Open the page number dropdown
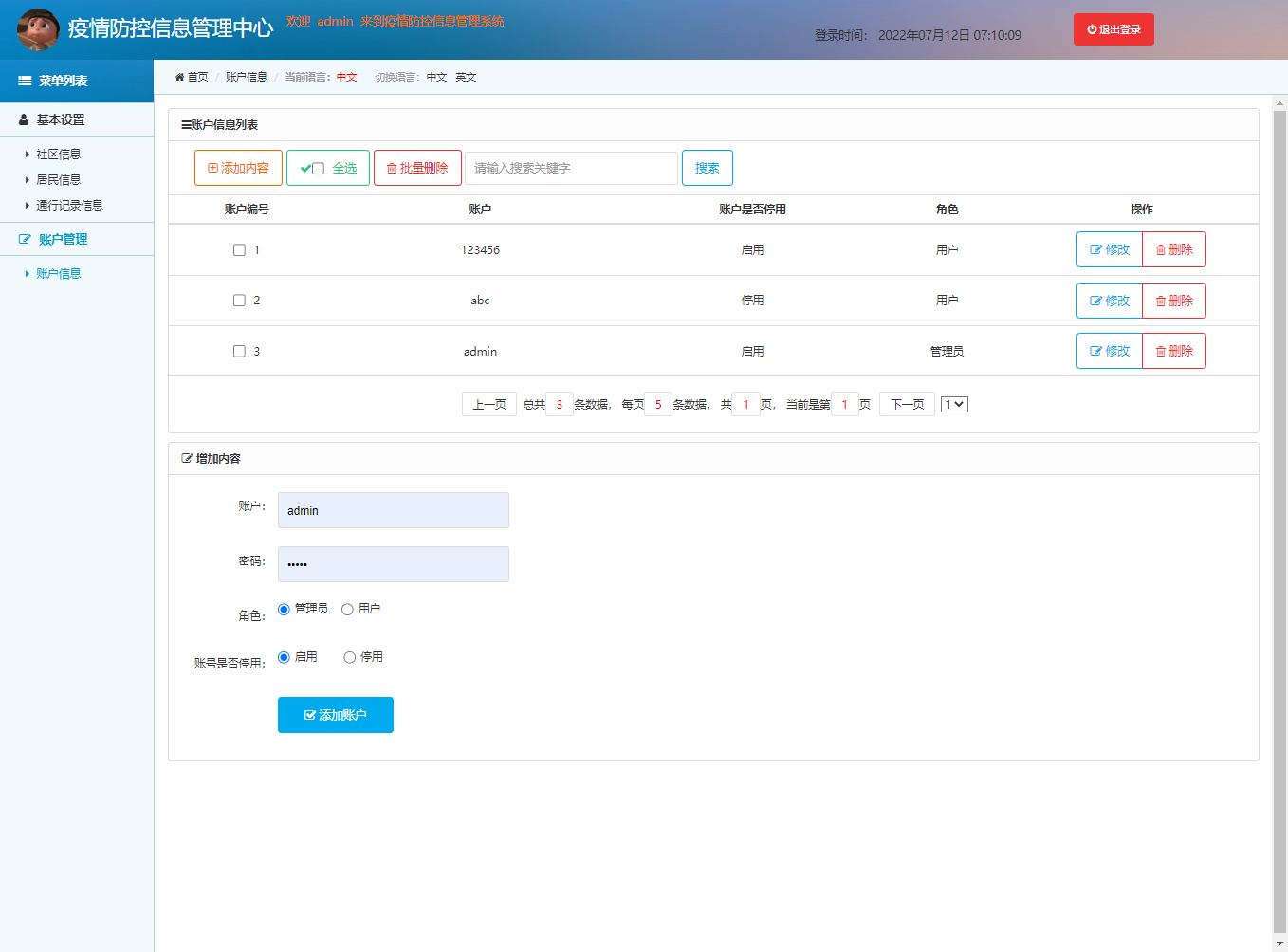This screenshot has height=952, width=1288. [x=954, y=403]
